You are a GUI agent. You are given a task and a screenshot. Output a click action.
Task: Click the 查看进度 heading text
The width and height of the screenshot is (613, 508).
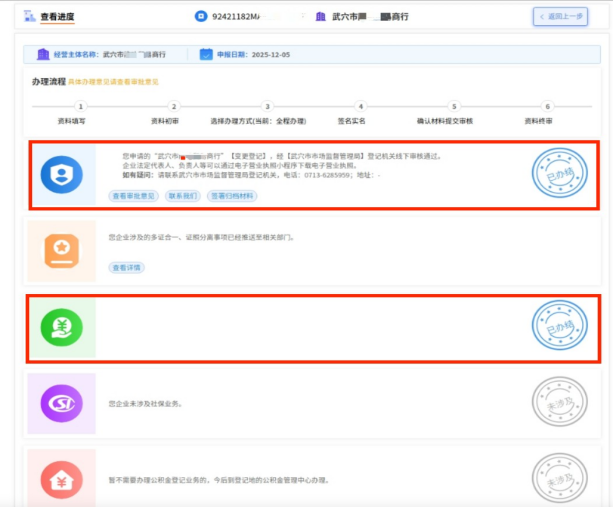[x=57, y=17]
